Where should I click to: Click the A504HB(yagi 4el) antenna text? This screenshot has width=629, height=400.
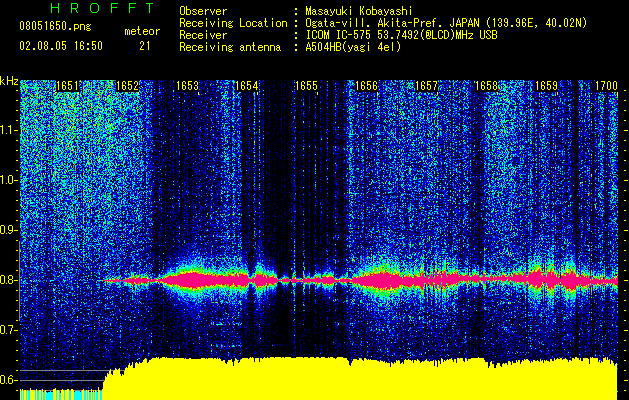tap(353, 47)
